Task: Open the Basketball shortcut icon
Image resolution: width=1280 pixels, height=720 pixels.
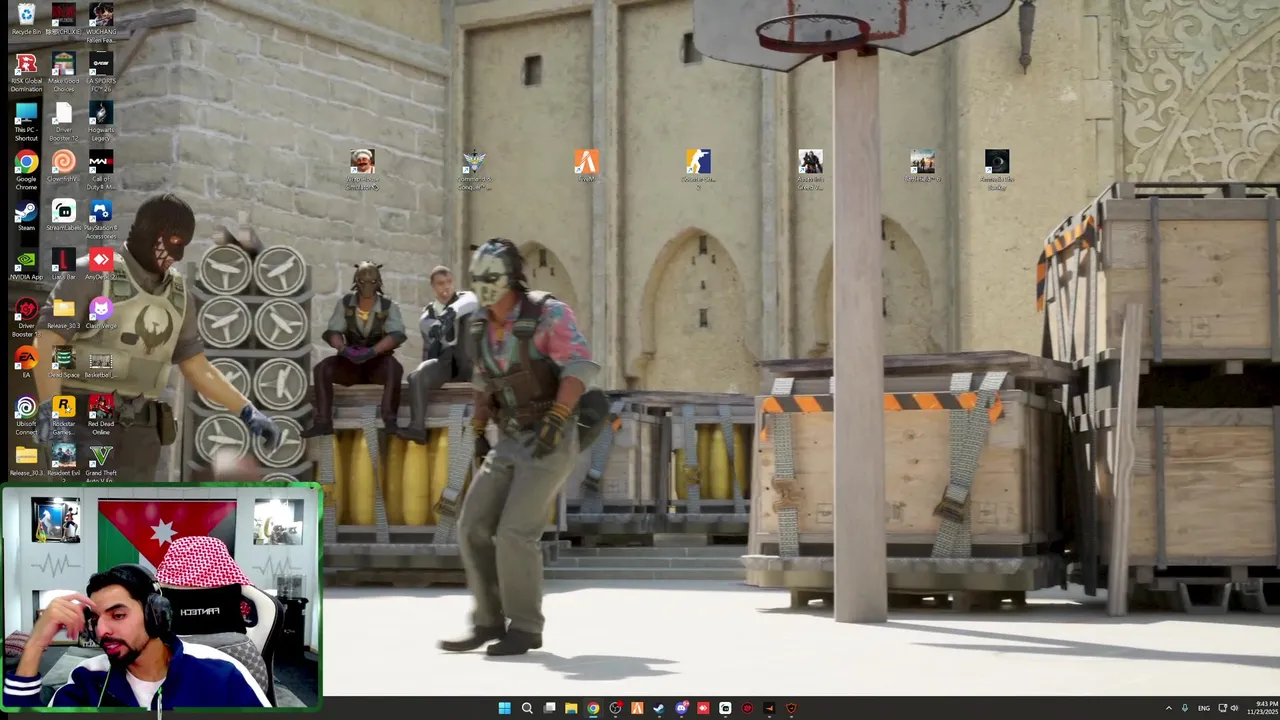Action: pyautogui.click(x=101, y=363)
